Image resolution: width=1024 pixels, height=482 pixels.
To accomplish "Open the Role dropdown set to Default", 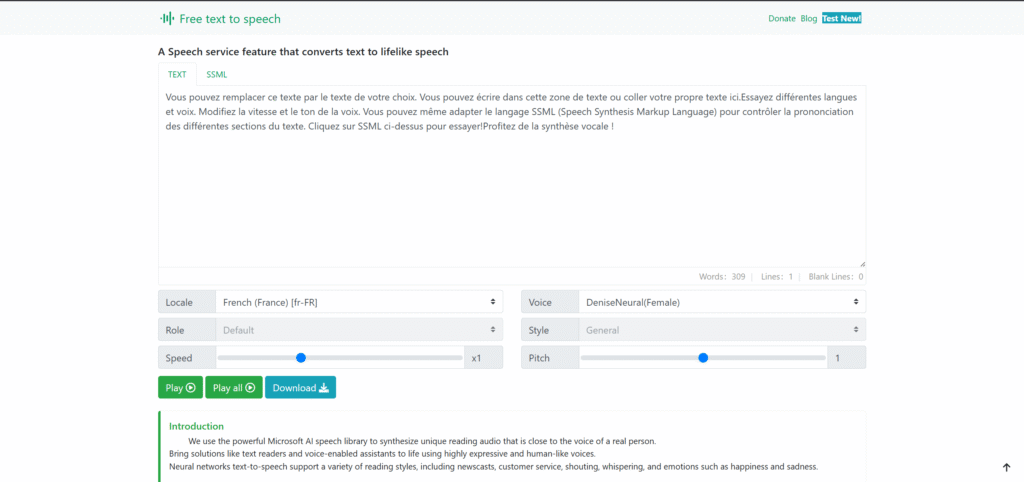I will (359, 330).
